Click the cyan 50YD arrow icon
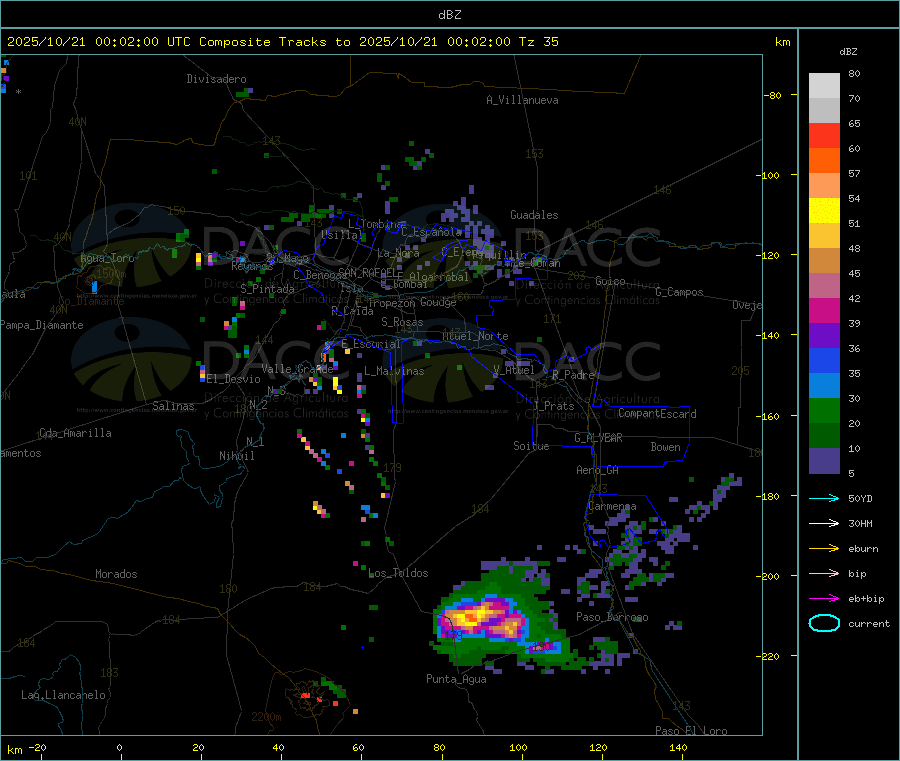Image resolution: width=900 pixels, height=761 pixels. point(824,498)
